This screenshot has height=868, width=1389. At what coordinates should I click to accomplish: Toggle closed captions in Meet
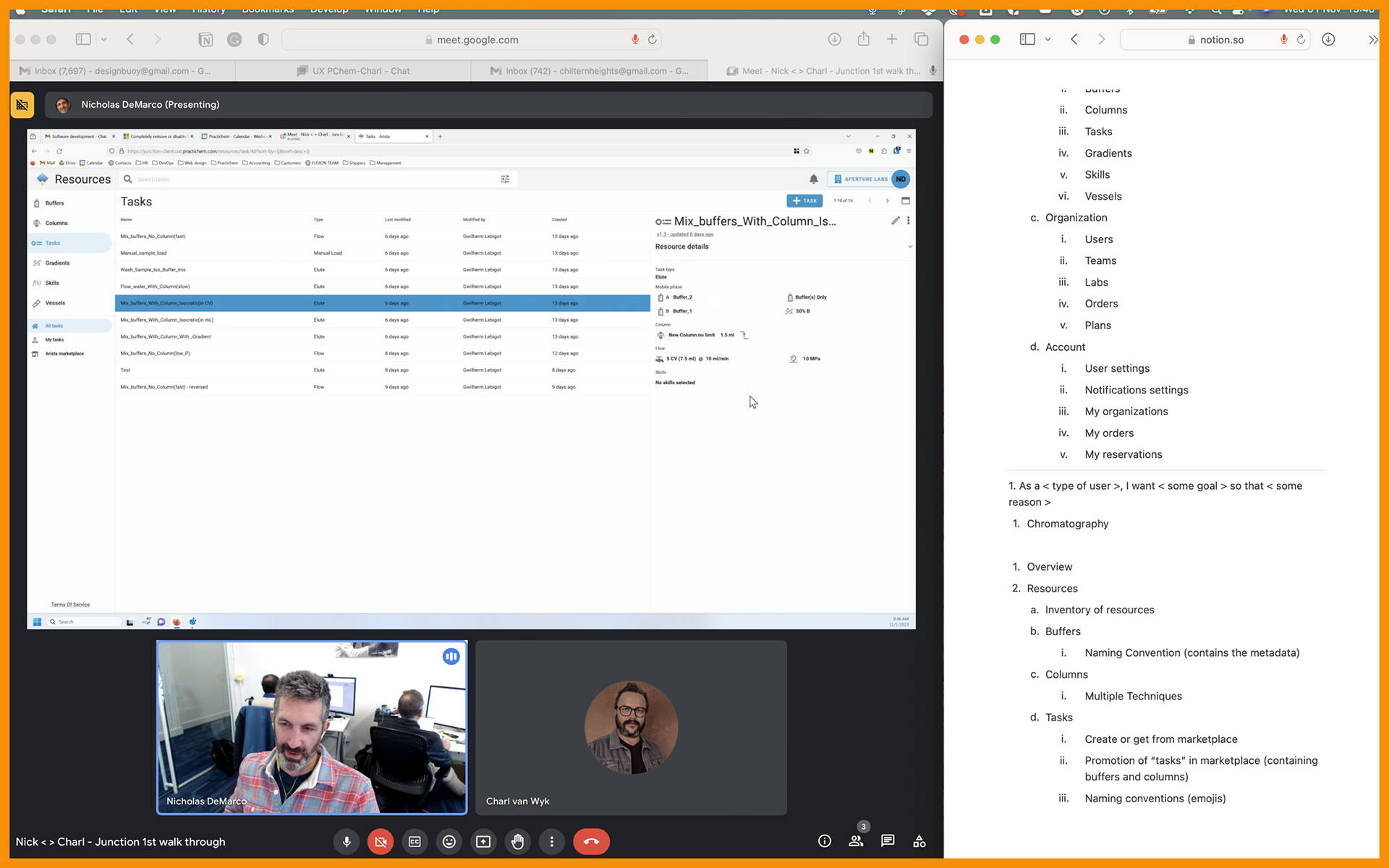[x=415, y=841]
